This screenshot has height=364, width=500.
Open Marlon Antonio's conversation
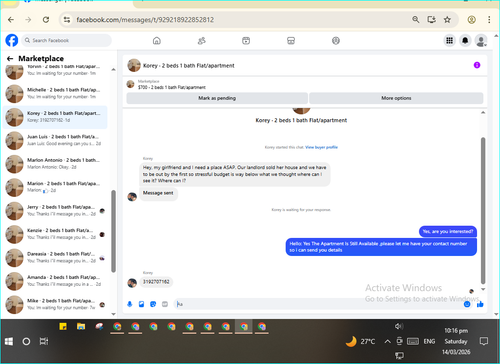[55, 164]
